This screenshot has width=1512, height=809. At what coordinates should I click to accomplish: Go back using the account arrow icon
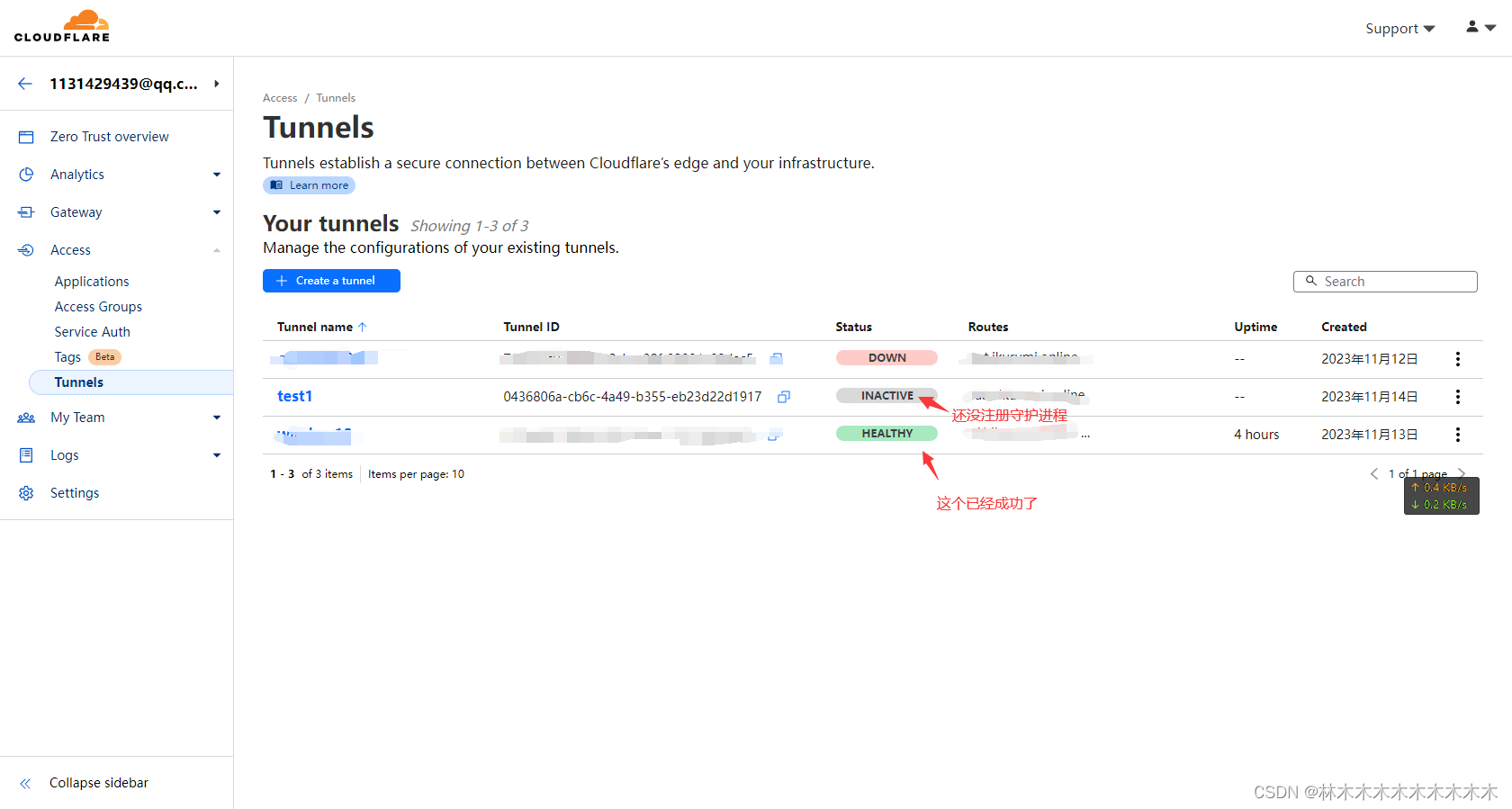pos(25,84)
